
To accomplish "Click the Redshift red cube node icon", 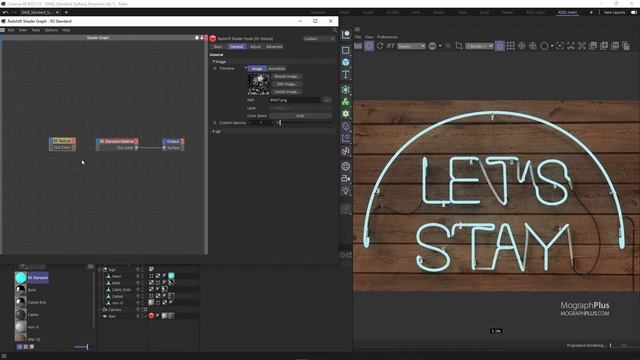I will pos(213,38).
